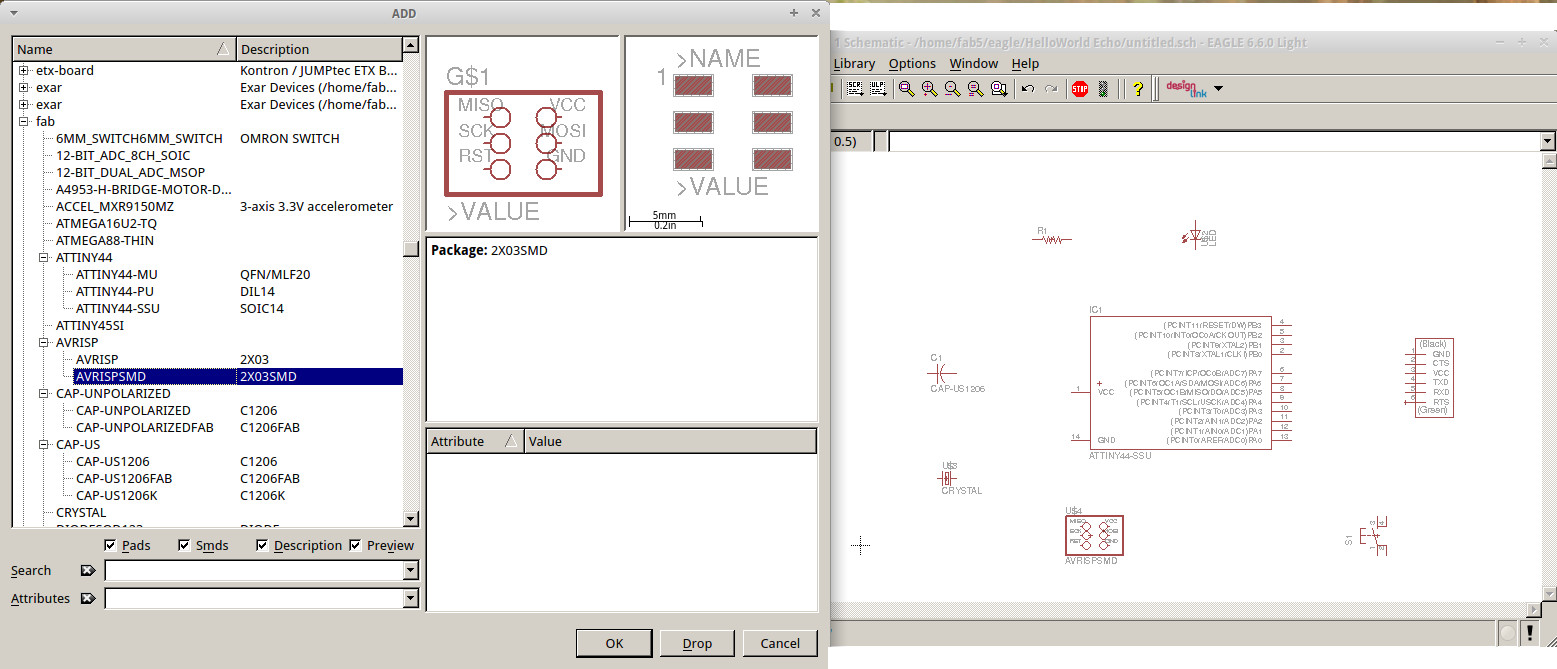The width and height of the screenshot is (1557, 669).
Task: Select ATTINY44-MU in the list
Action: click(116, 275)
